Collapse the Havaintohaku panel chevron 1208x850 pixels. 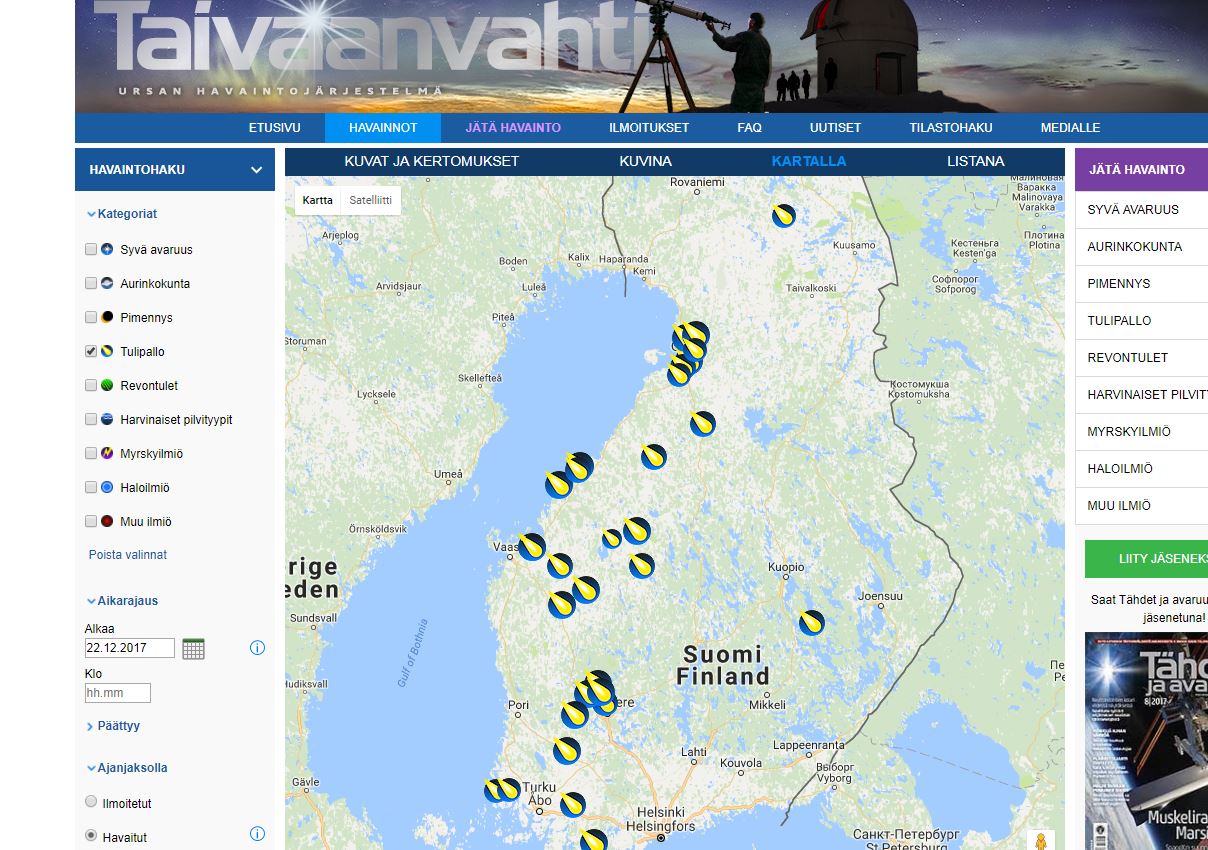click(x=256, y=170)
